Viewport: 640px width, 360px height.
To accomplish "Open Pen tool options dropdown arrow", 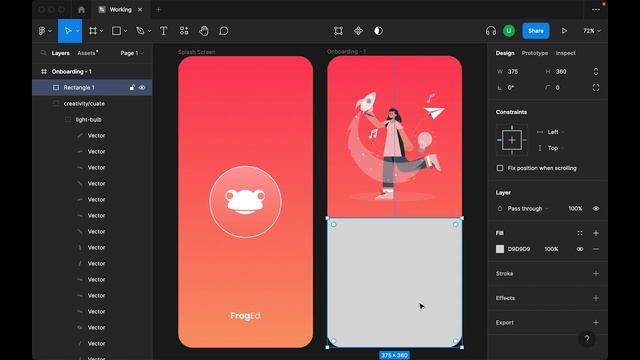I will 149,31.
